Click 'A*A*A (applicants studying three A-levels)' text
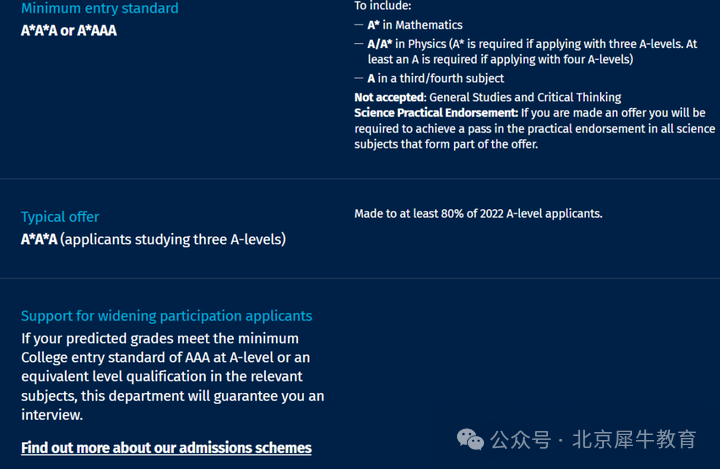The height and width of the screenshot is (469, 720). [153, 239]
